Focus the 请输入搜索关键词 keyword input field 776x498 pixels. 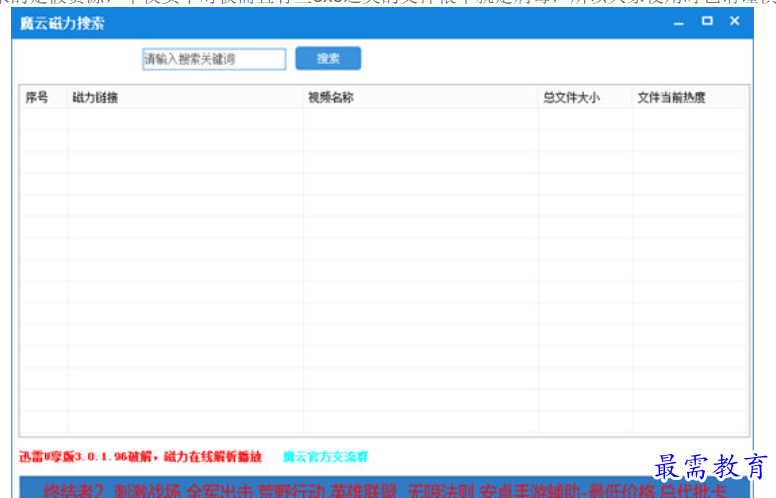[214, 59]
